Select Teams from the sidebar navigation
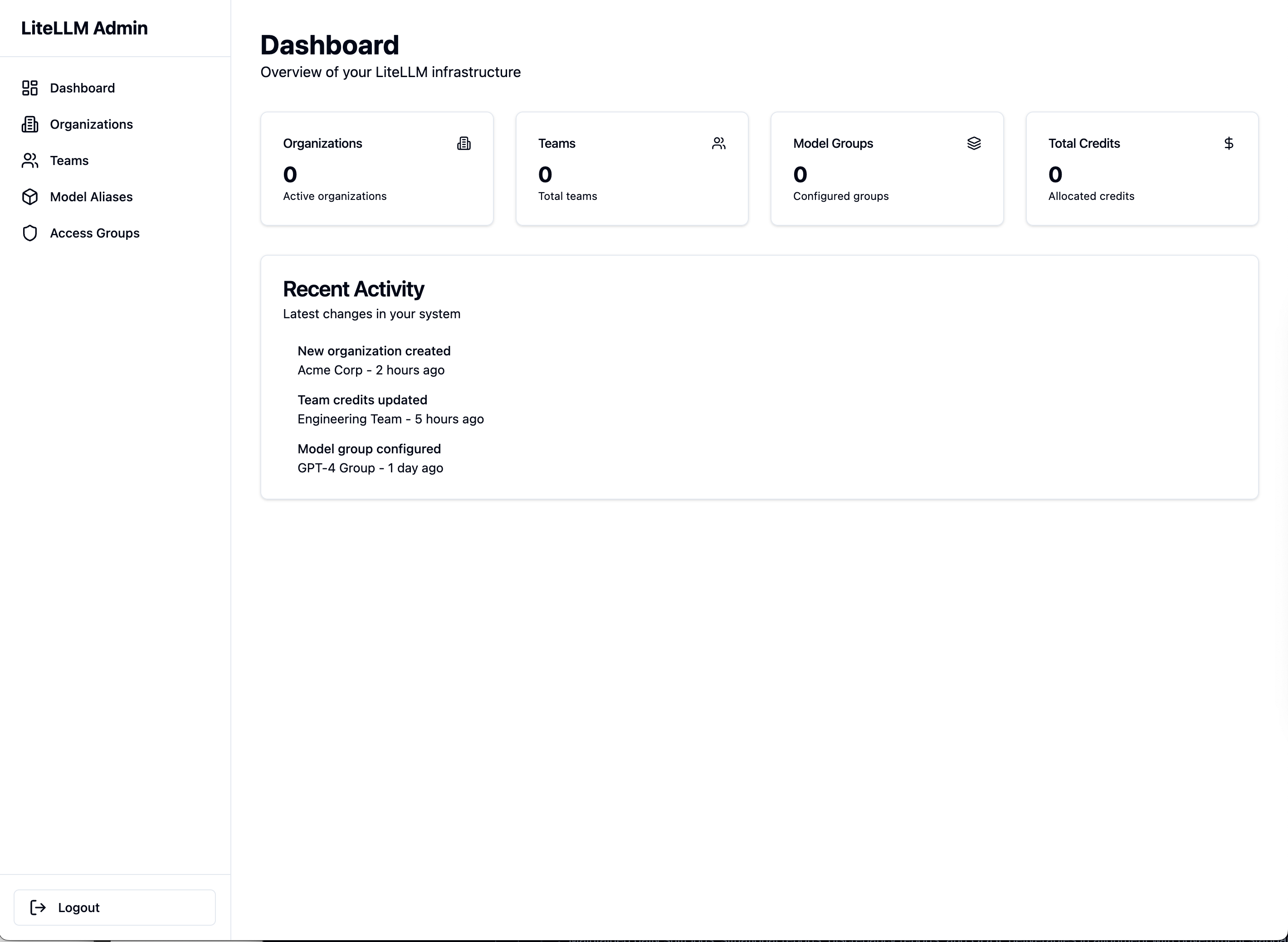 pyautogui.click(x=69, y=160)
